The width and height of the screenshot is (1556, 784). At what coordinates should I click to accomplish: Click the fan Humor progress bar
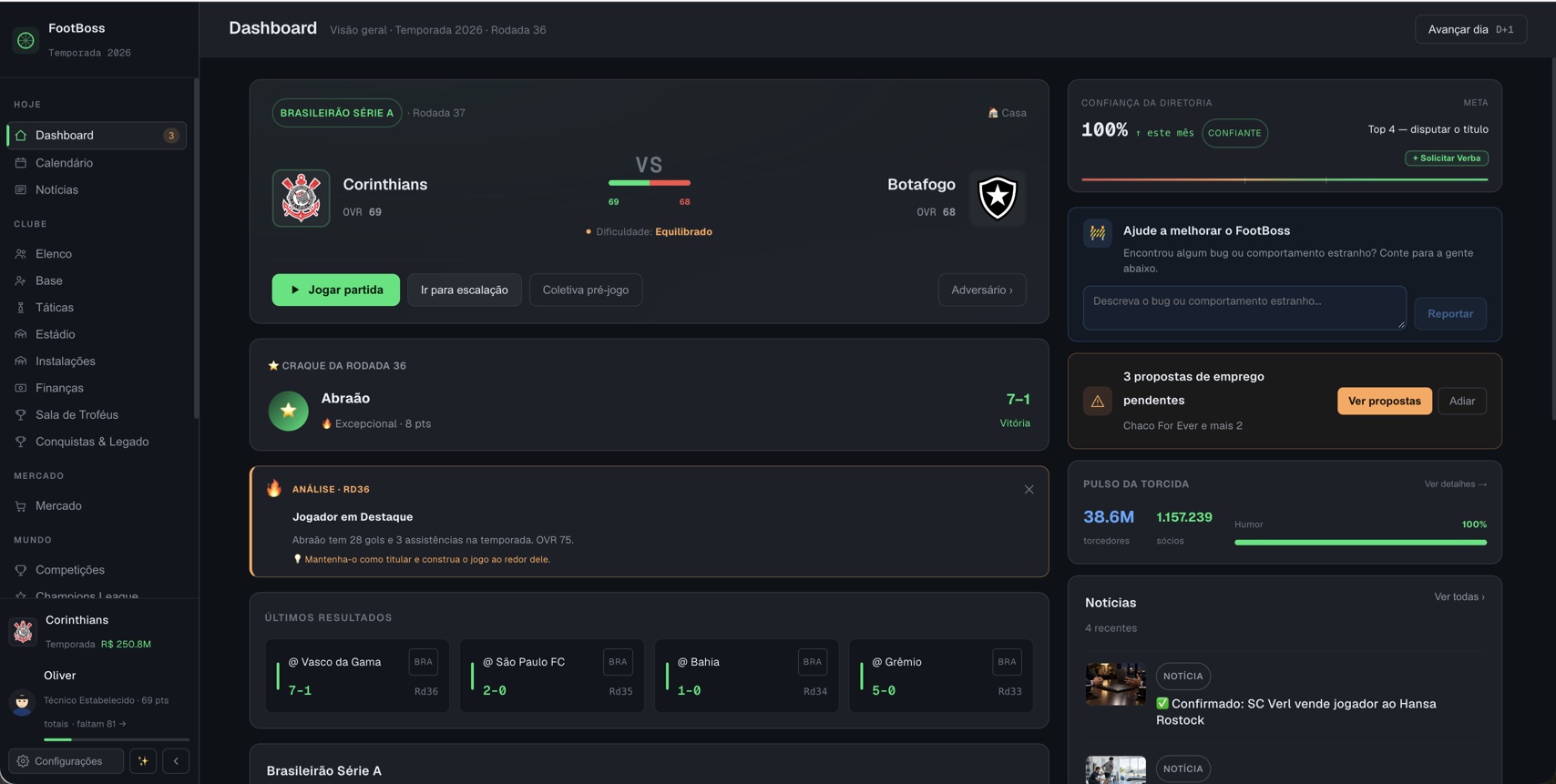click(x=1360, y=543)
